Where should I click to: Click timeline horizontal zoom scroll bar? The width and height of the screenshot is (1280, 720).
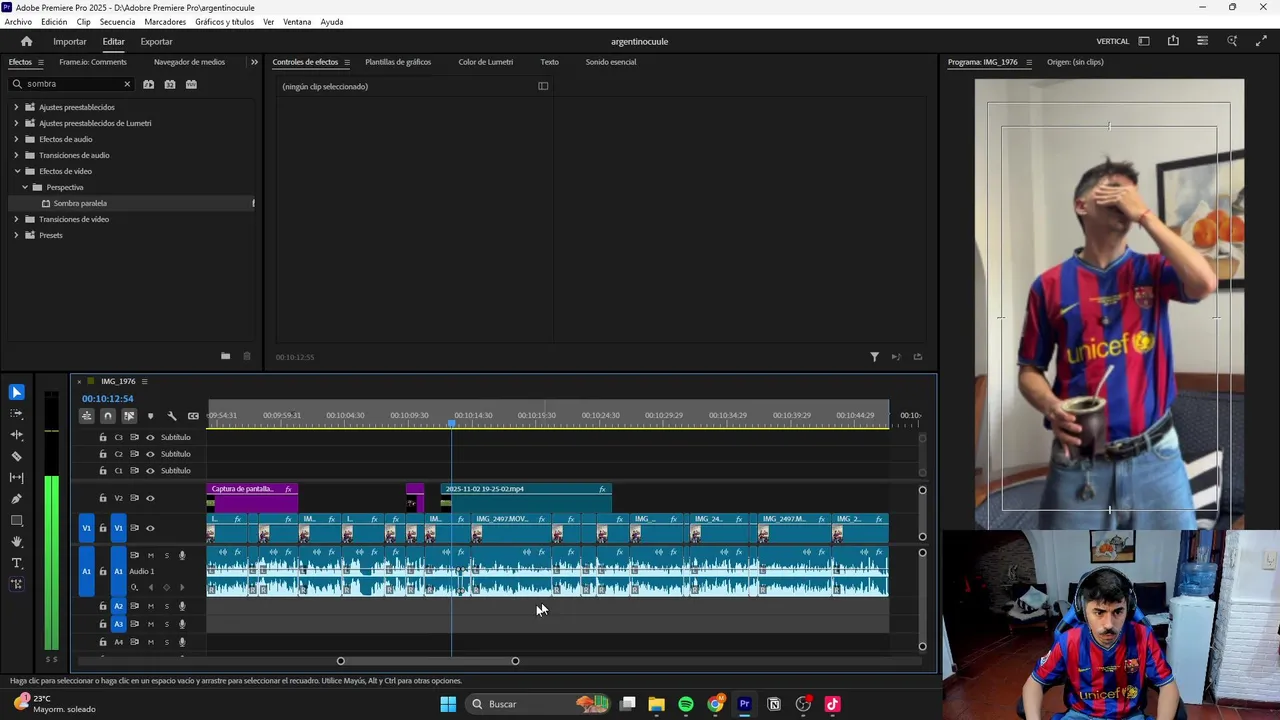pyautogui.click(x=428, y=661)
